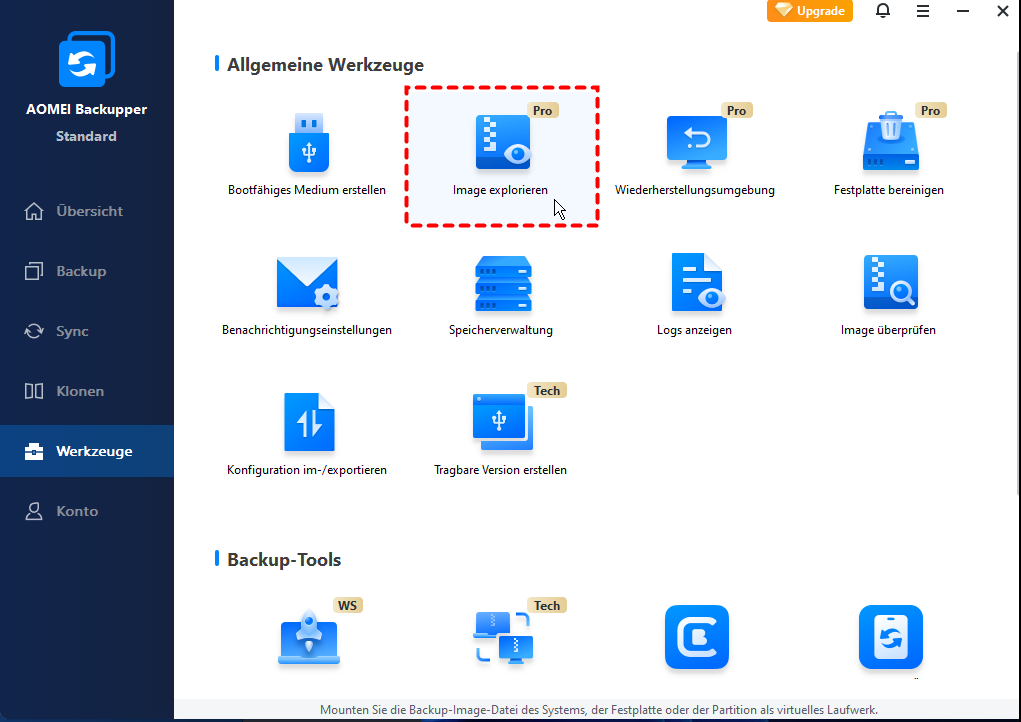Screen dimensions: 1021x722
Task: Switch to the Backup sidebar tab
Action: [87, 271]
